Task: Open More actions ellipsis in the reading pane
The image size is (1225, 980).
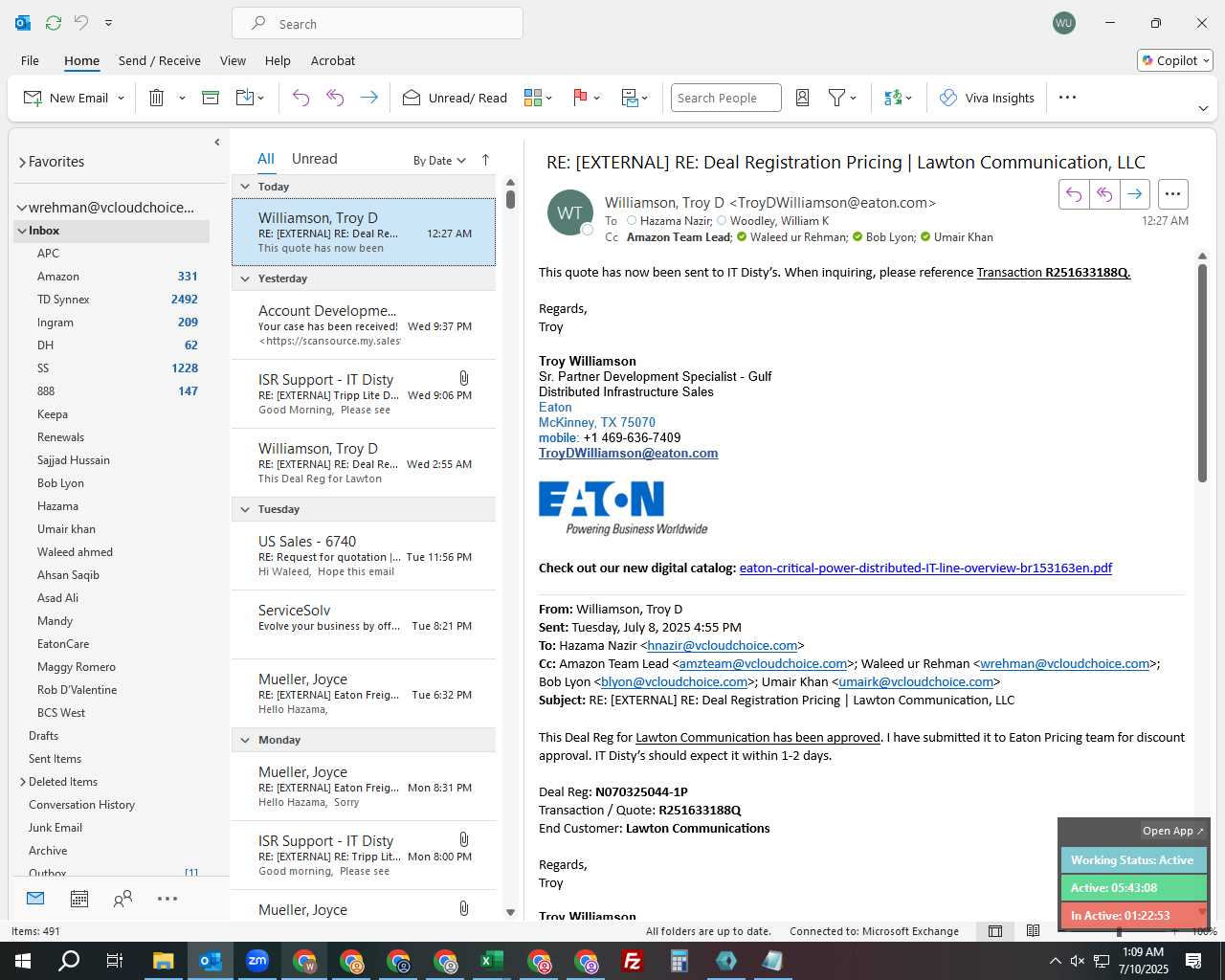Action: point(1173,194)
